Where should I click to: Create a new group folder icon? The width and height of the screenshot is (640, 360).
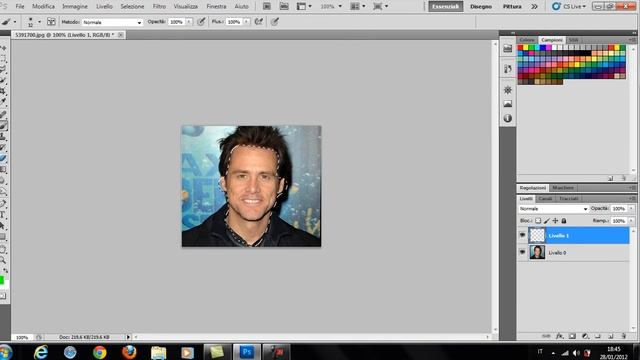[x=598, y=336]
